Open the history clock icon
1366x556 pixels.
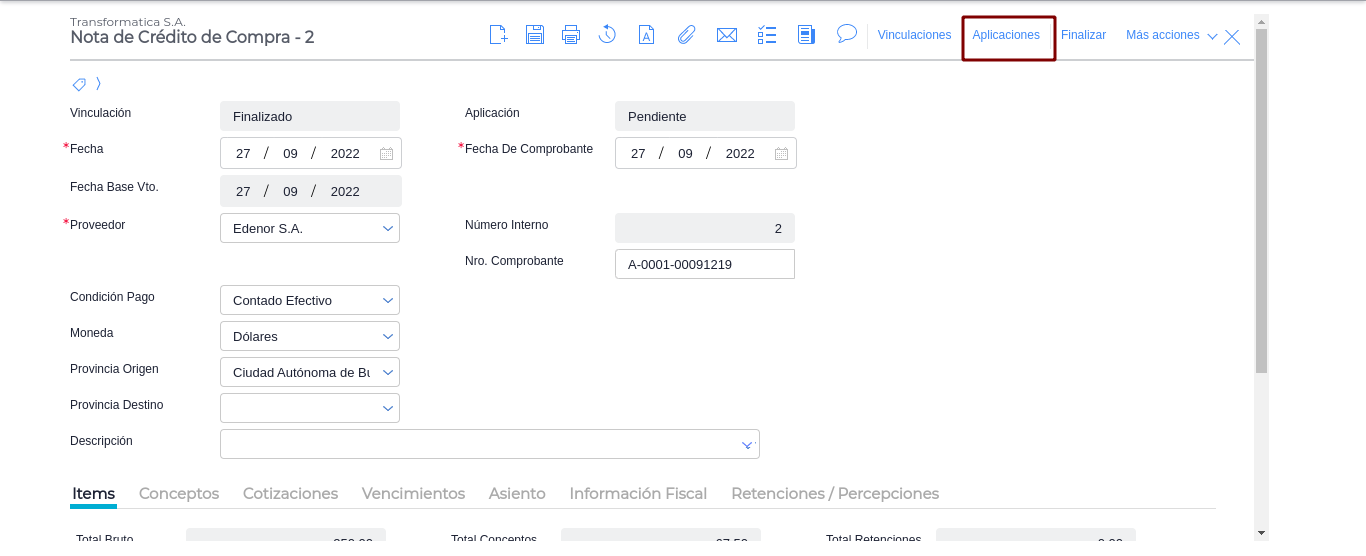pyautogui.click(x=607, y=35)
